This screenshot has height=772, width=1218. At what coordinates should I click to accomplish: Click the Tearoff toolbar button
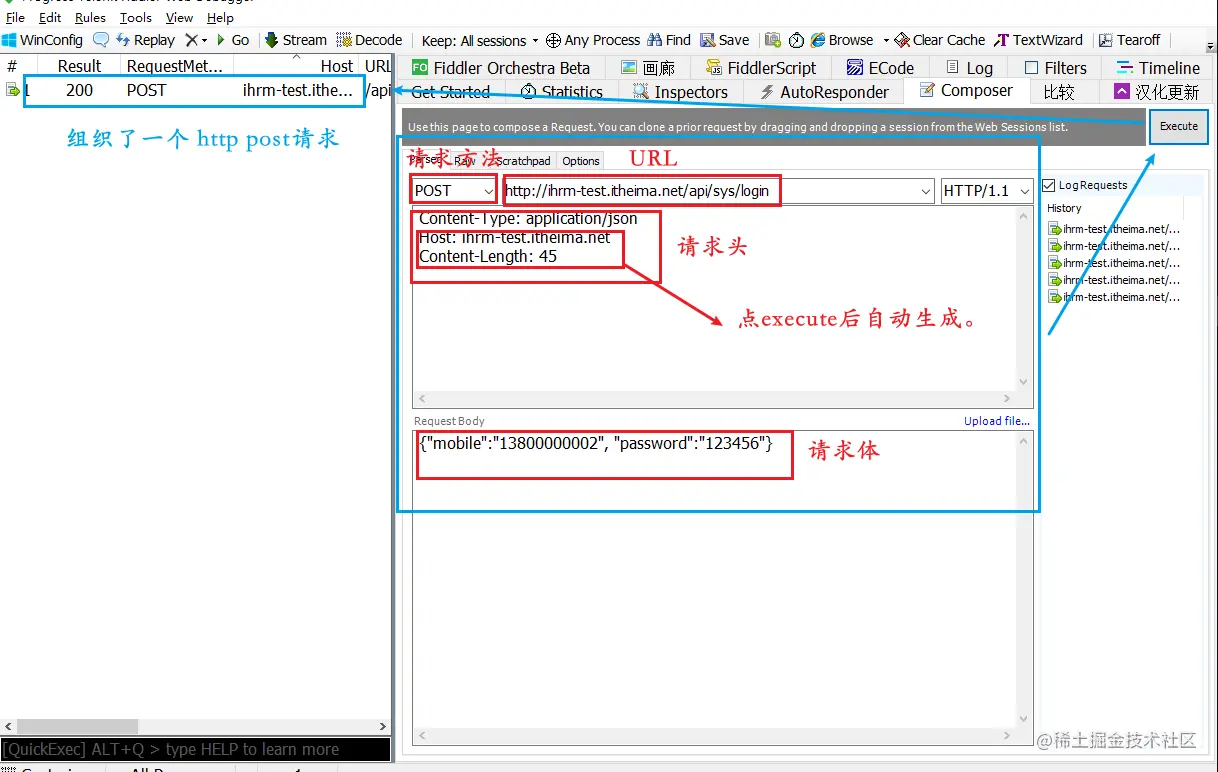coord(1129,40)
